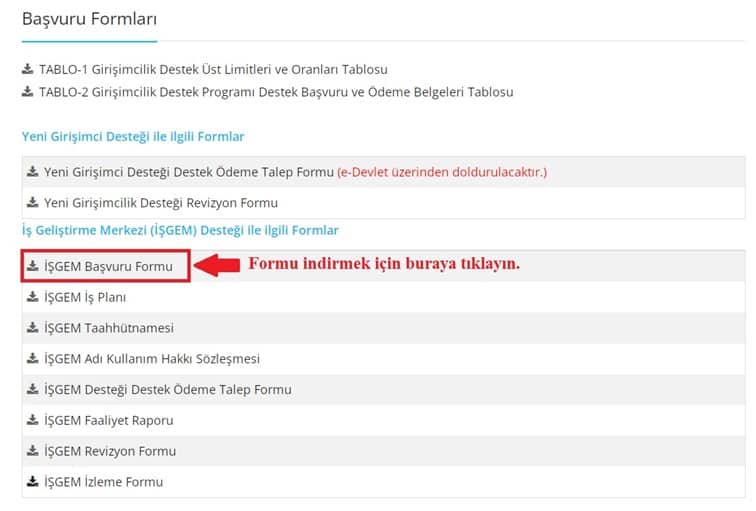Viewport: 756px width, 511px height.
Task: Click the Yeni Girişimci Desteği ile ilgili Formlar heading
Action: pos(133,136)
